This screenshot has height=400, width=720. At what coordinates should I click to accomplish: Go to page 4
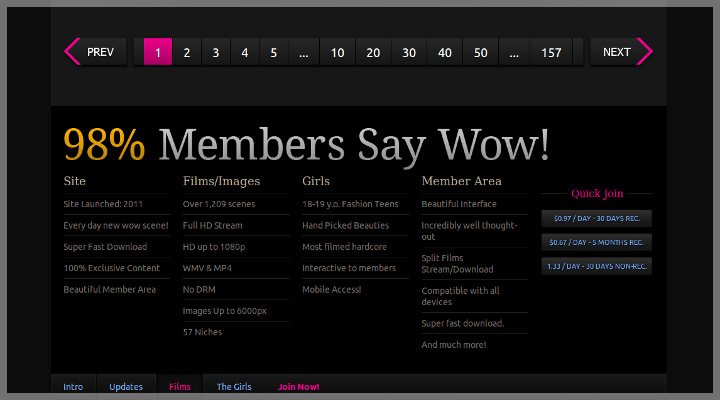[244, 52]
